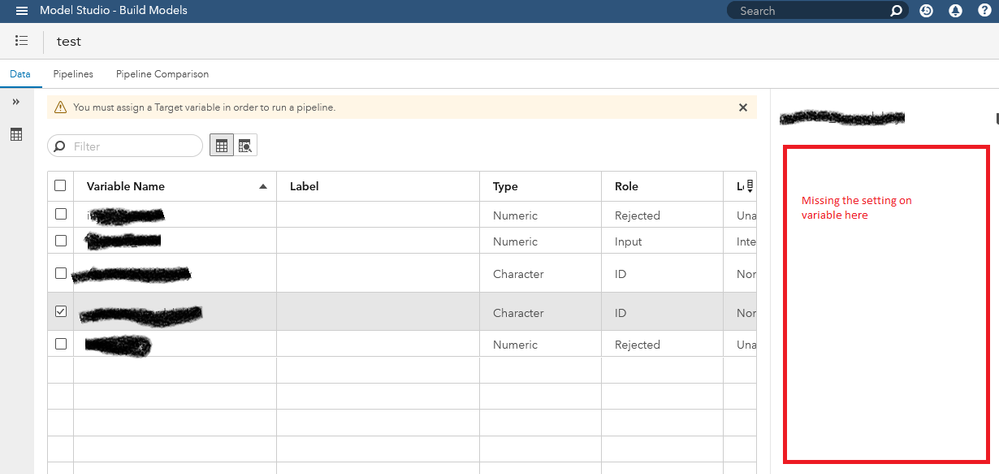
Task: Toggle the select-all header checkbox
Action: 60,186
